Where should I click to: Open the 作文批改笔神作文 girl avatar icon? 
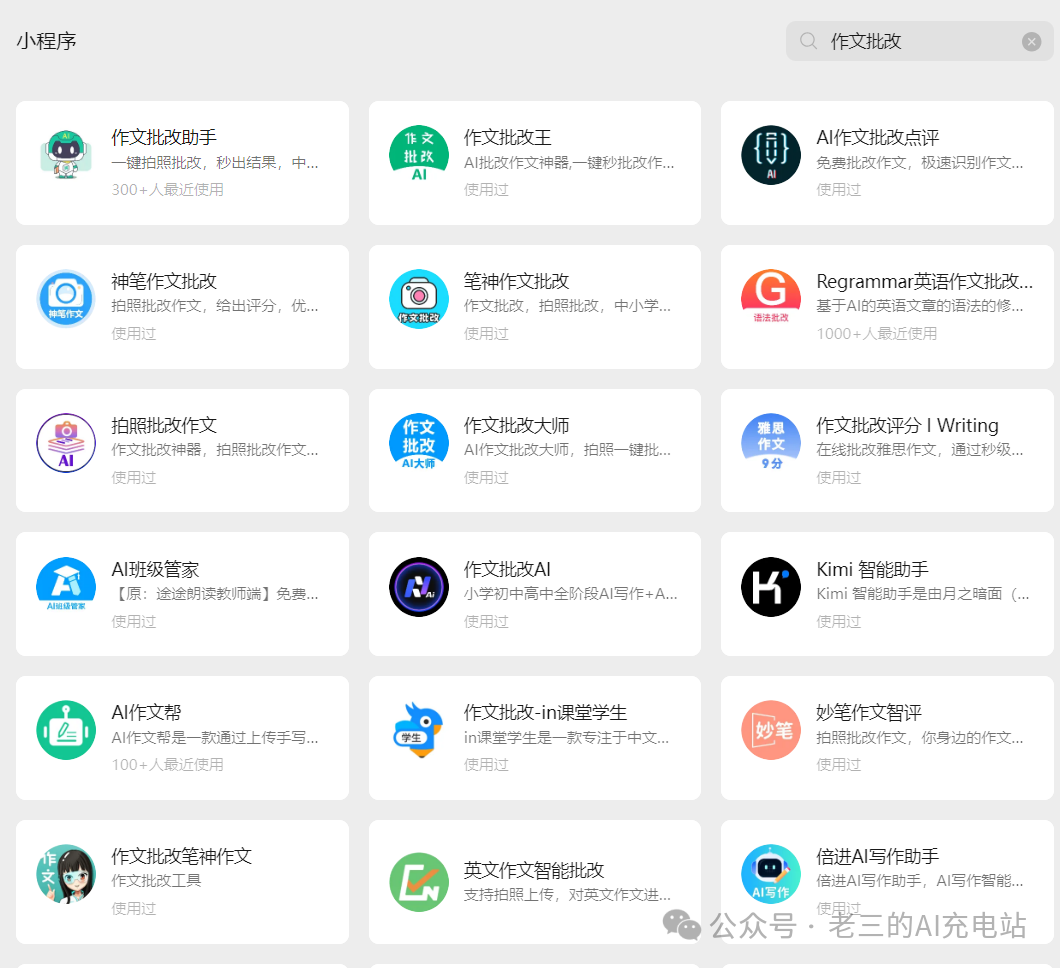pyautogui.click(x=66, y=874)
